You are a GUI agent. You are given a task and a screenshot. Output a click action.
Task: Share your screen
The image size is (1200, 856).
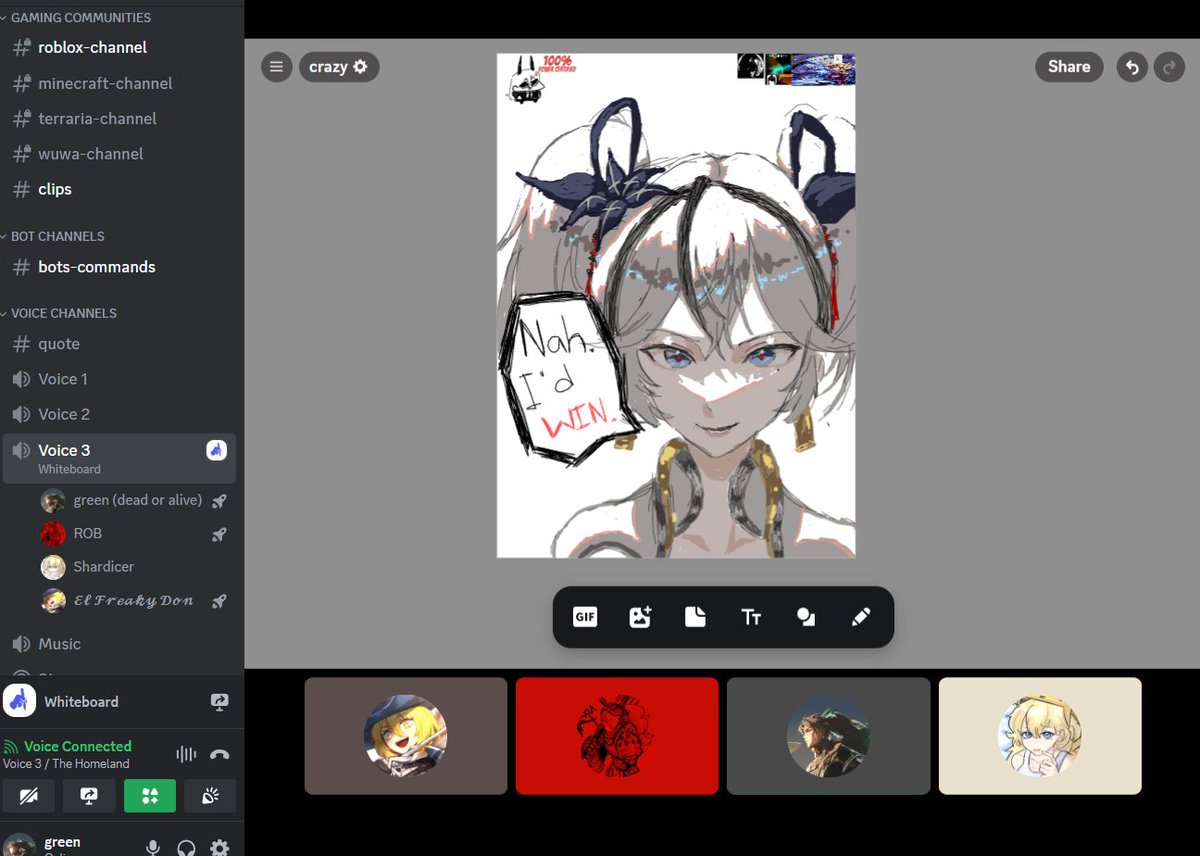(89, 796)
